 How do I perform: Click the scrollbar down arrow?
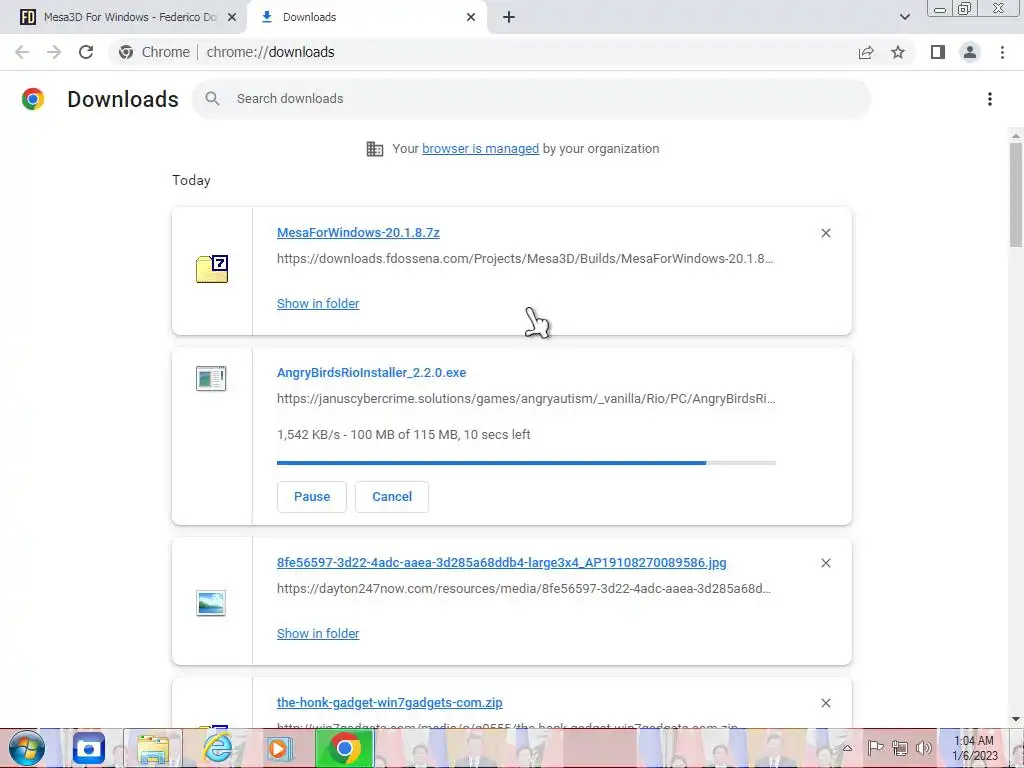click(x=1016, y=719)
